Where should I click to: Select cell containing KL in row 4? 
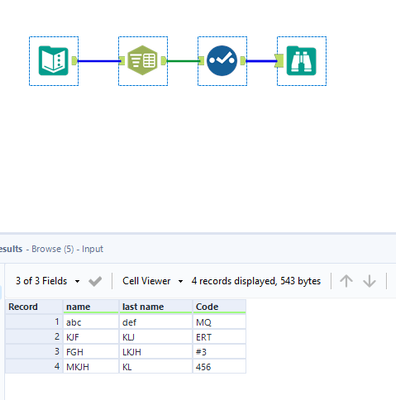coord(156,366)
